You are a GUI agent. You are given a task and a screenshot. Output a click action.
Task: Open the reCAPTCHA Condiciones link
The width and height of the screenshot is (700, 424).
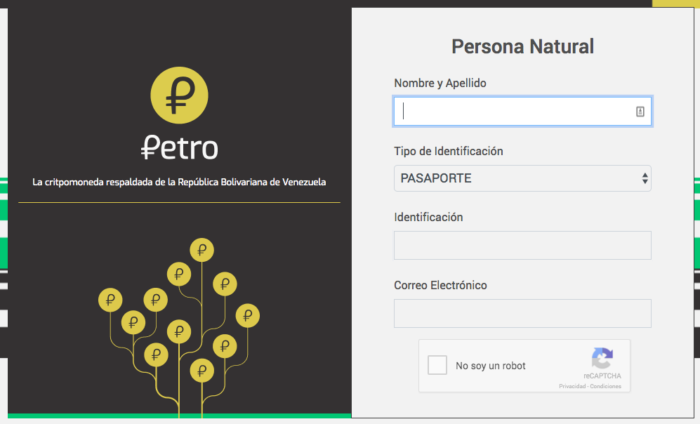coord(605,386)
